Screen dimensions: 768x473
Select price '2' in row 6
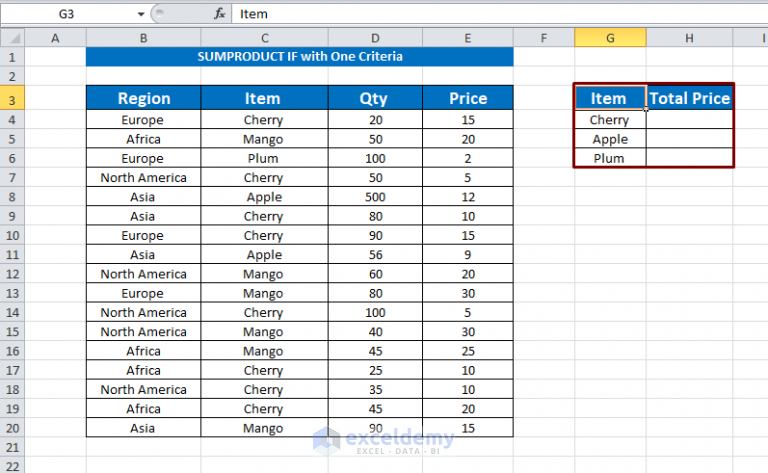(468, 158)
